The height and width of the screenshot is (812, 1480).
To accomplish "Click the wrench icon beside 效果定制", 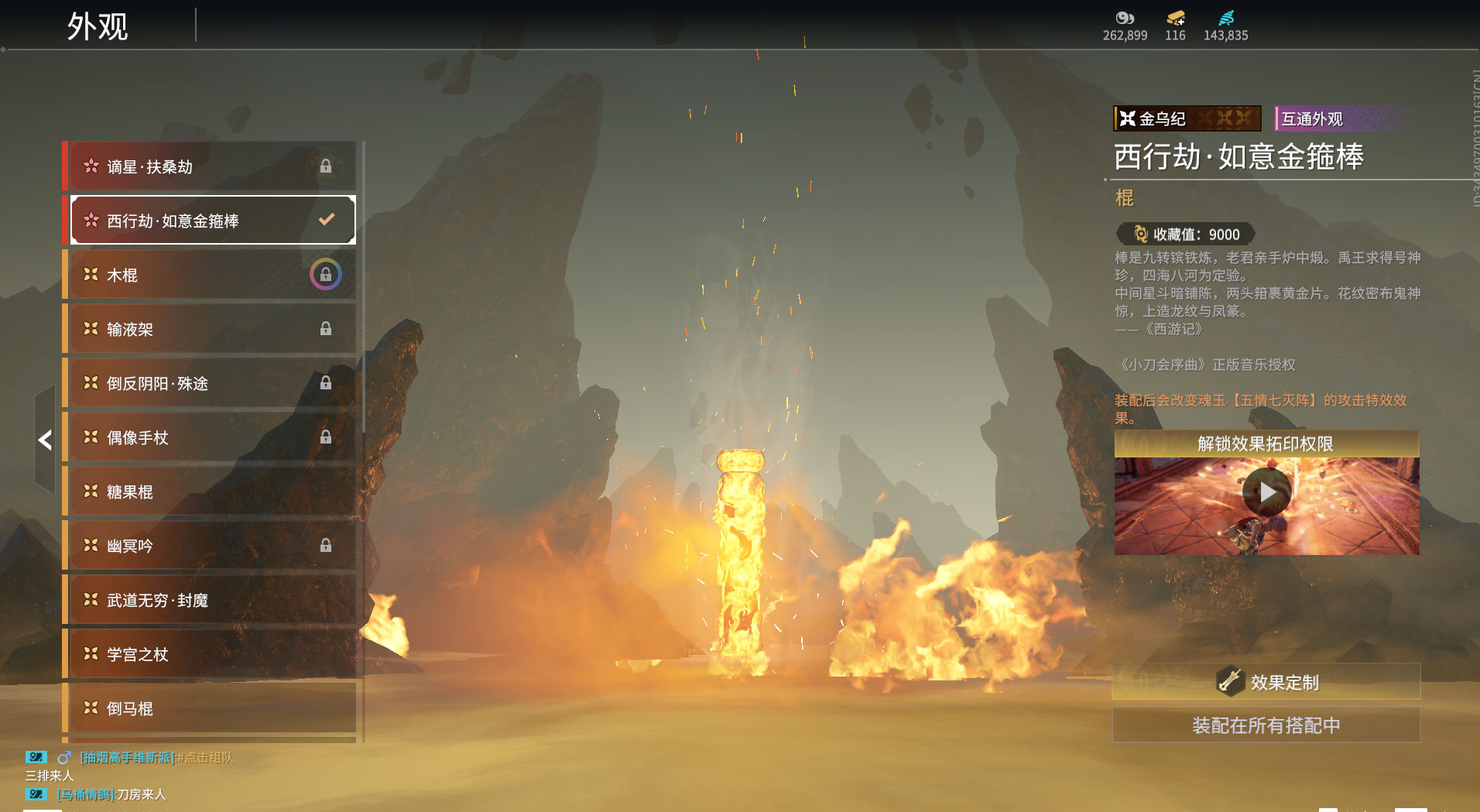I will [1228, 681].
